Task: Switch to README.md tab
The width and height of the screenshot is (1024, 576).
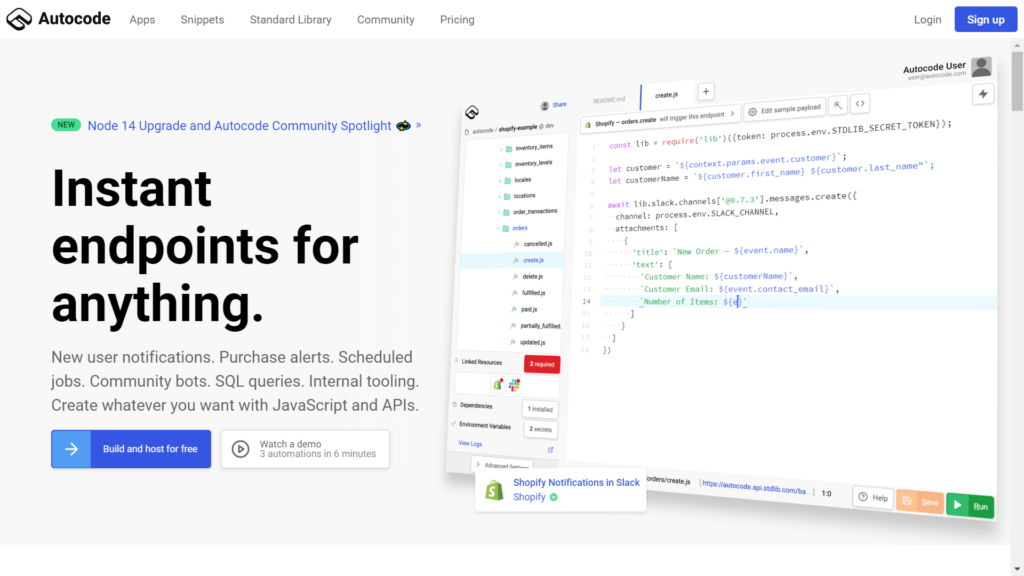Action: (x=609, y=99)
